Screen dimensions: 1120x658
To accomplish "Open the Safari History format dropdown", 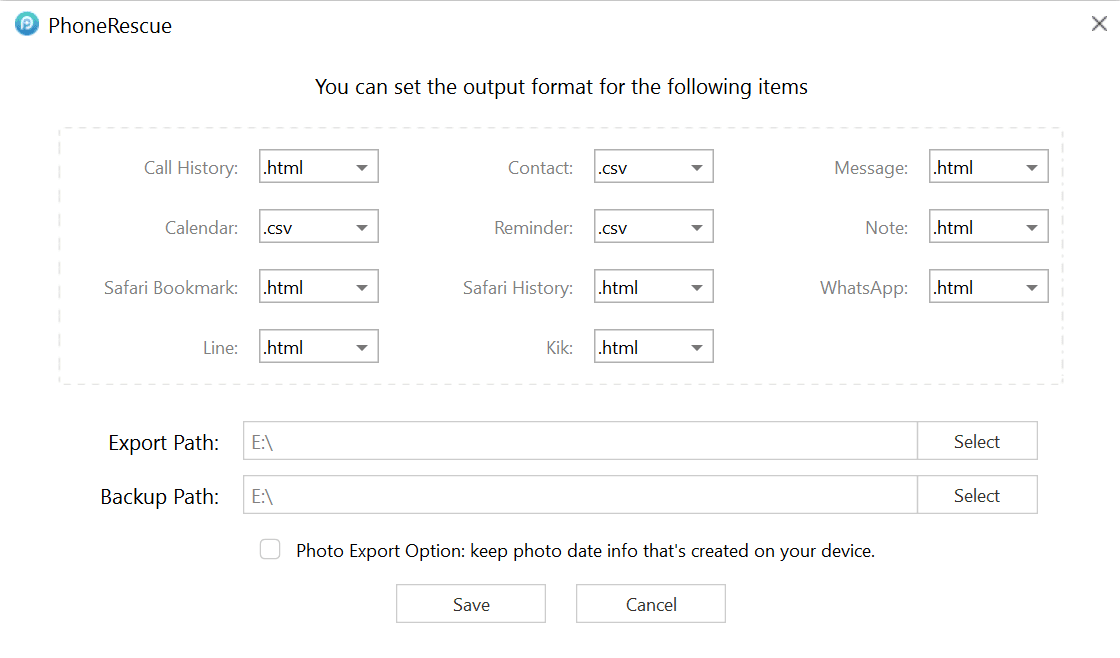I will pos(654,288).
